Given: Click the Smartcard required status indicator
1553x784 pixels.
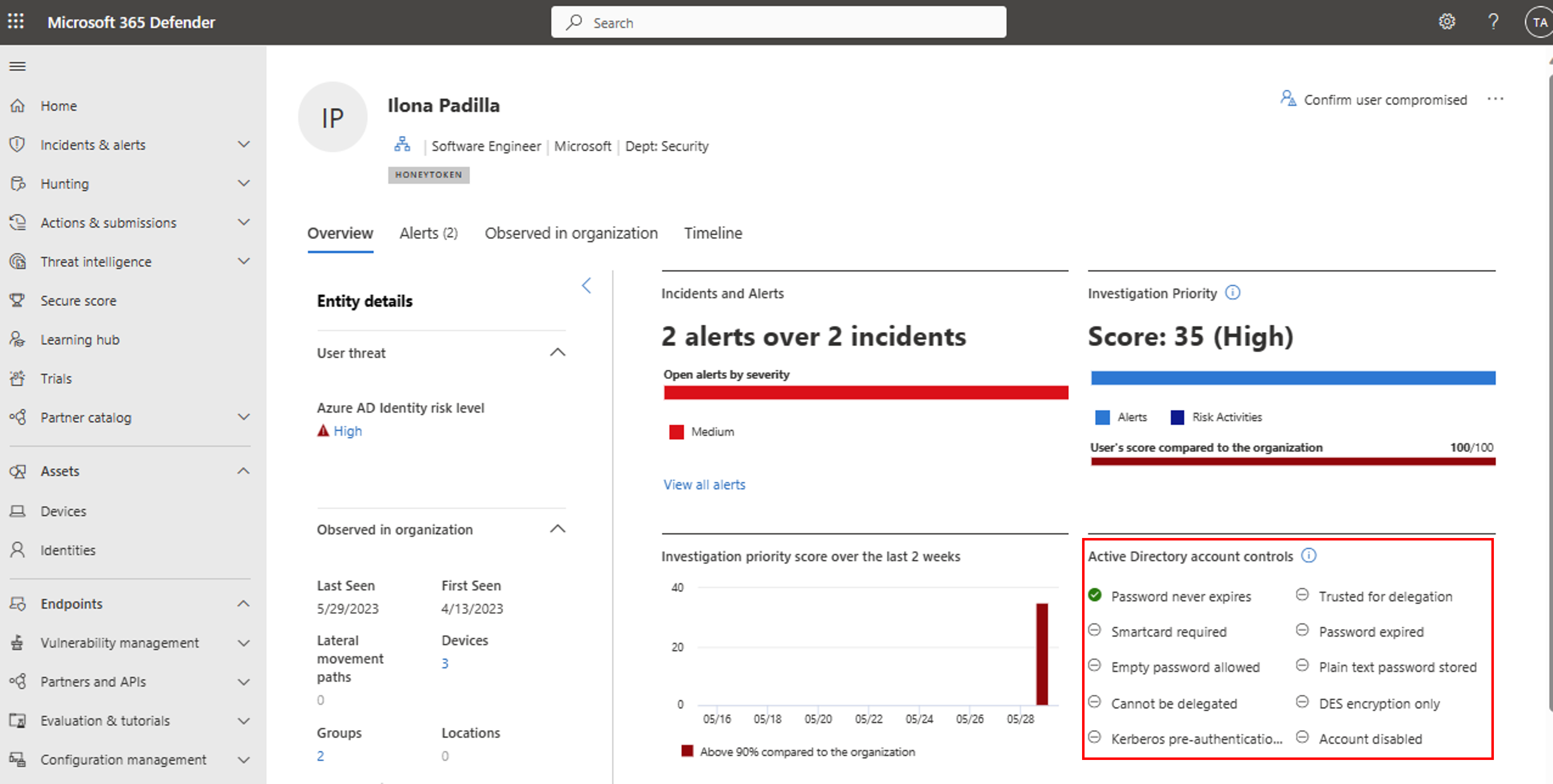Looking at the screenshot, I should tap(1095, 630).
